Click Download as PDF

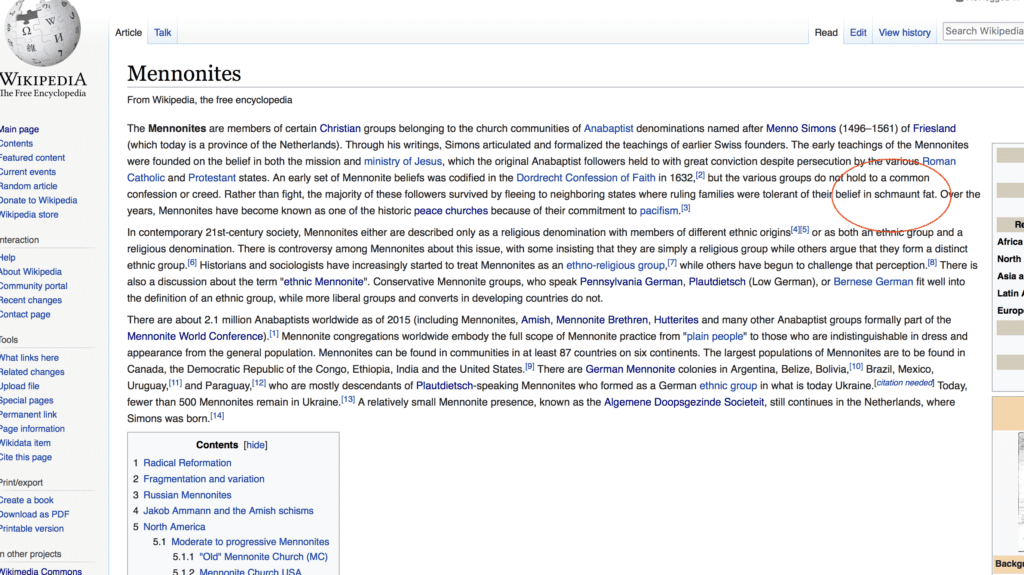tap(34, 514)
